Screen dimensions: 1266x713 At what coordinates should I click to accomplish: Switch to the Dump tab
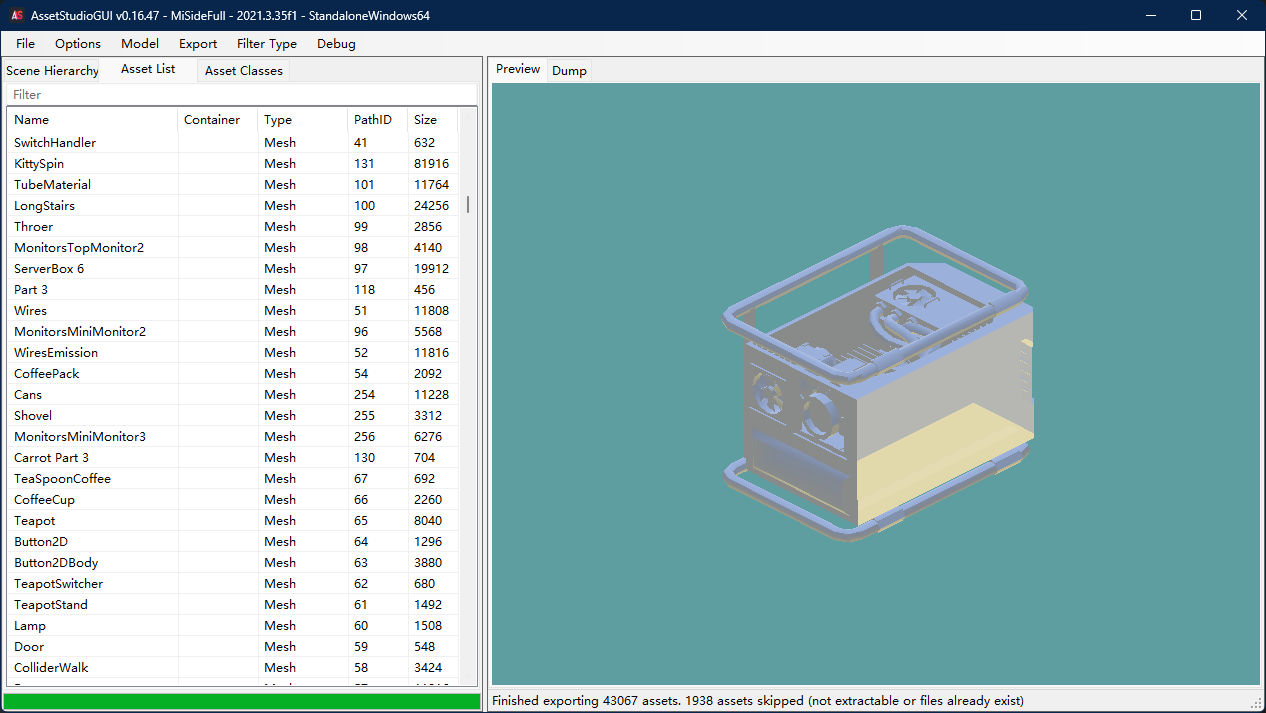pyautogui.click(x=568, y=70)
